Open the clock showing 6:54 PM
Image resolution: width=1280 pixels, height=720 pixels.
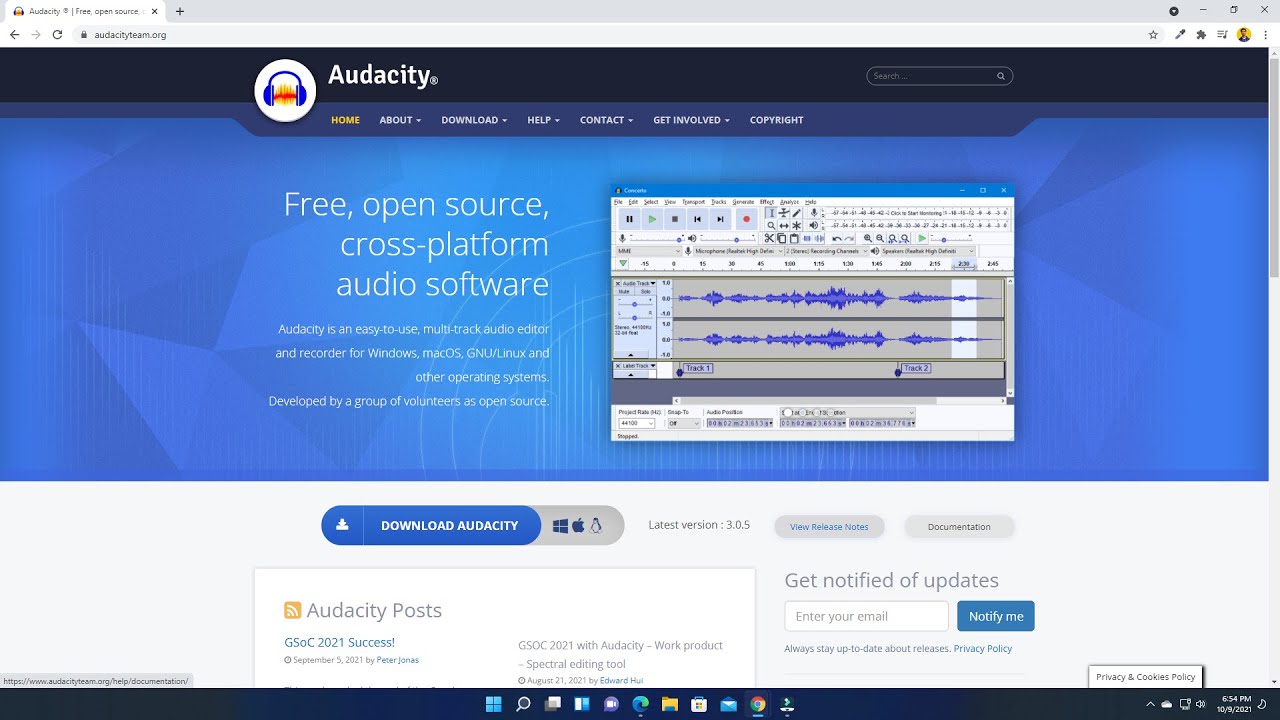pos(1236,704)
